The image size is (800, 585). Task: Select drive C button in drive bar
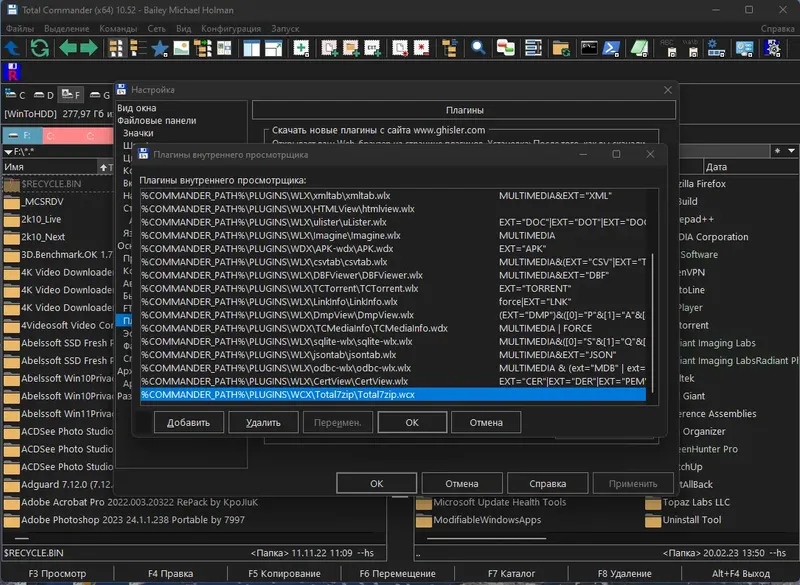pyautogui.click(x=16, y=95)
